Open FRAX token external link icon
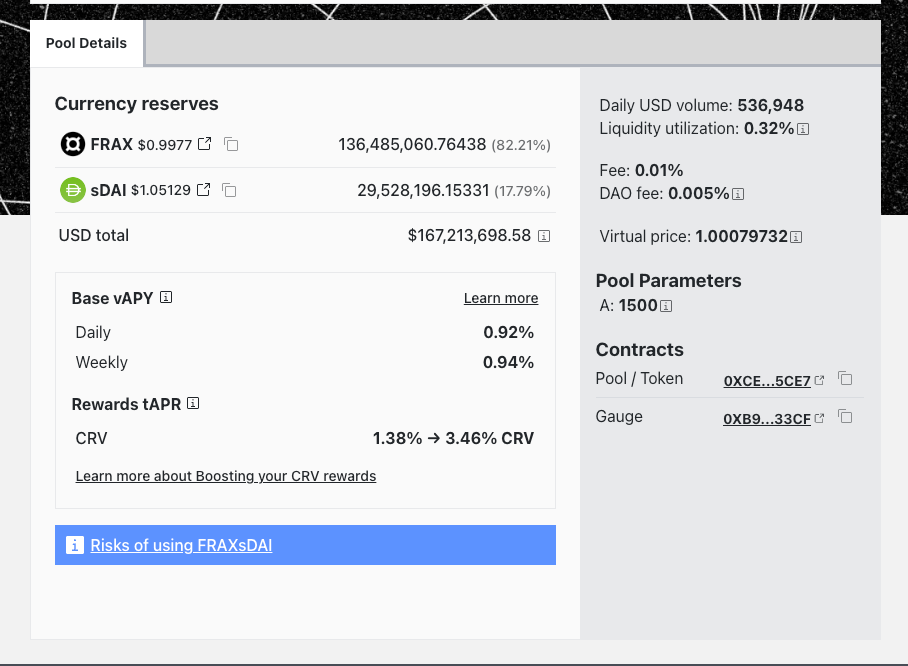 click(205, 144)
